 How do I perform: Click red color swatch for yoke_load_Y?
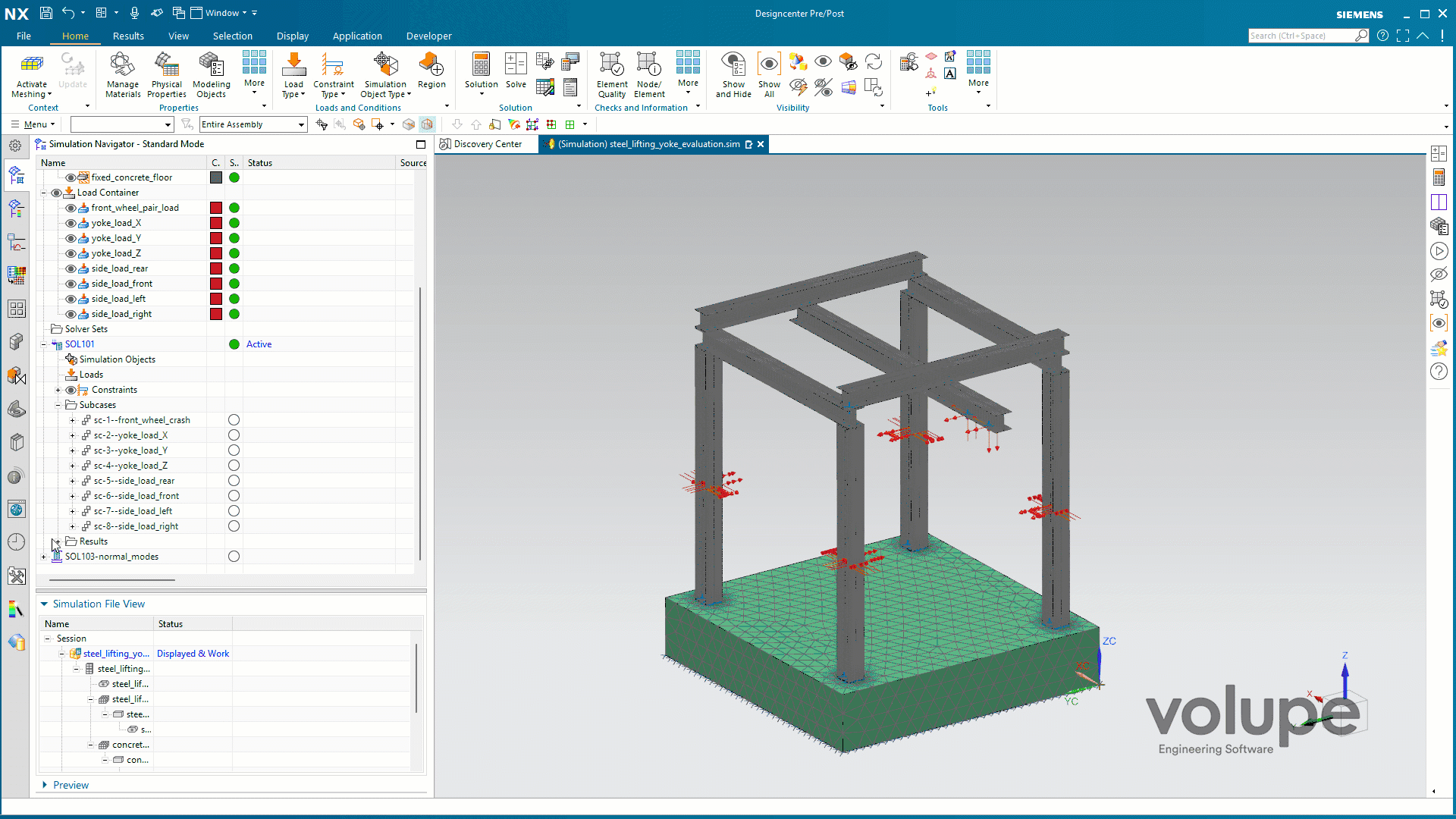[x=216, y=238]
